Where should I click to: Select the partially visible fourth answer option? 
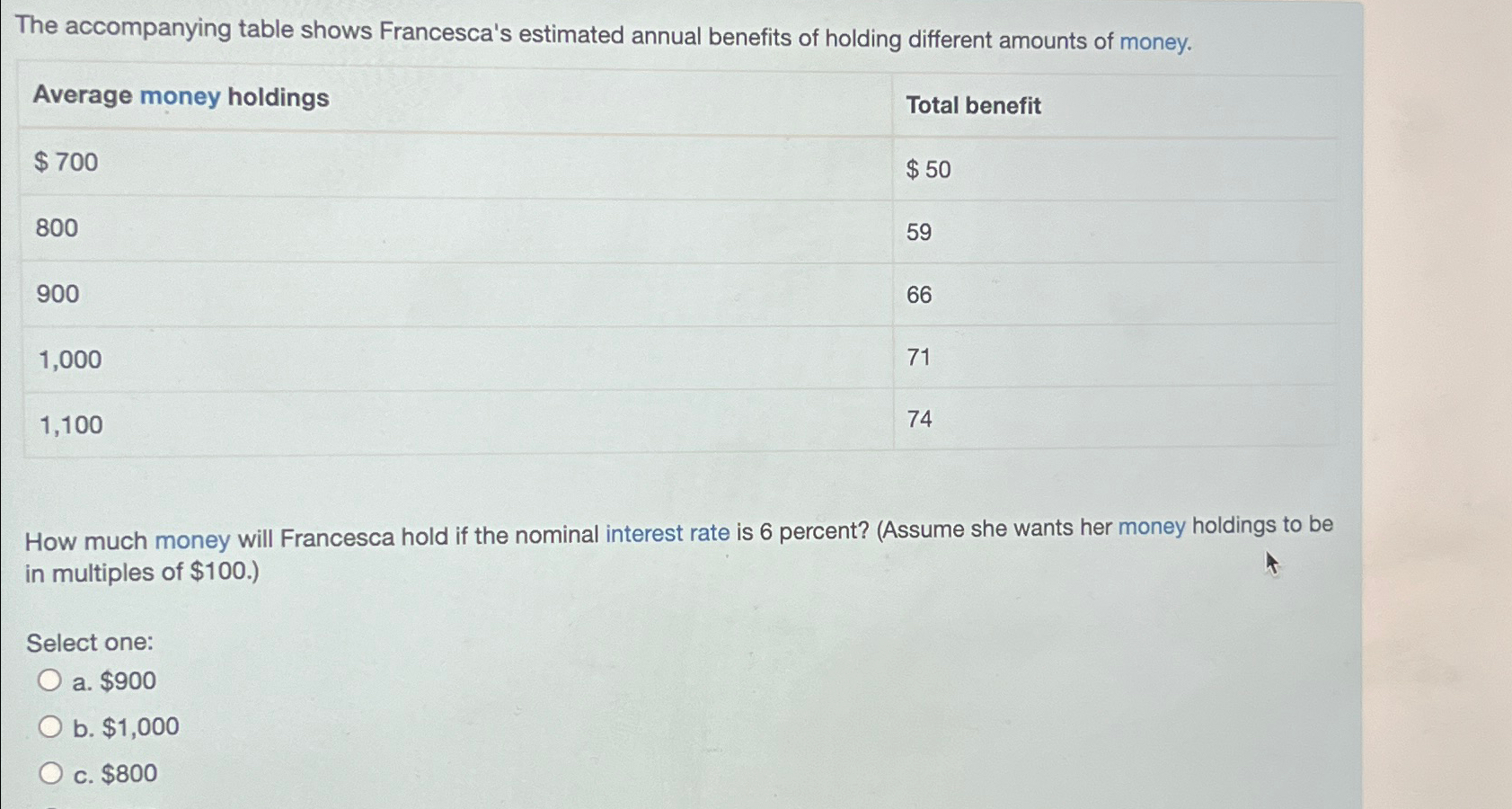pos(50,805)
